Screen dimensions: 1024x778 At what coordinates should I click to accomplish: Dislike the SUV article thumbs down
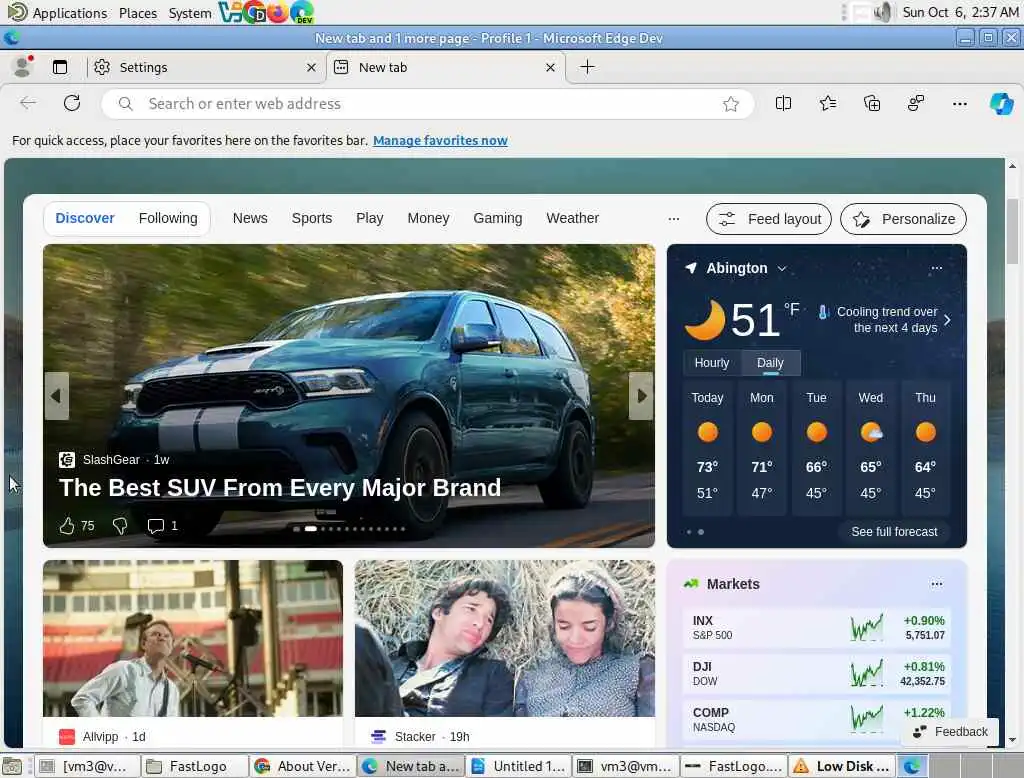pos(120,526)
